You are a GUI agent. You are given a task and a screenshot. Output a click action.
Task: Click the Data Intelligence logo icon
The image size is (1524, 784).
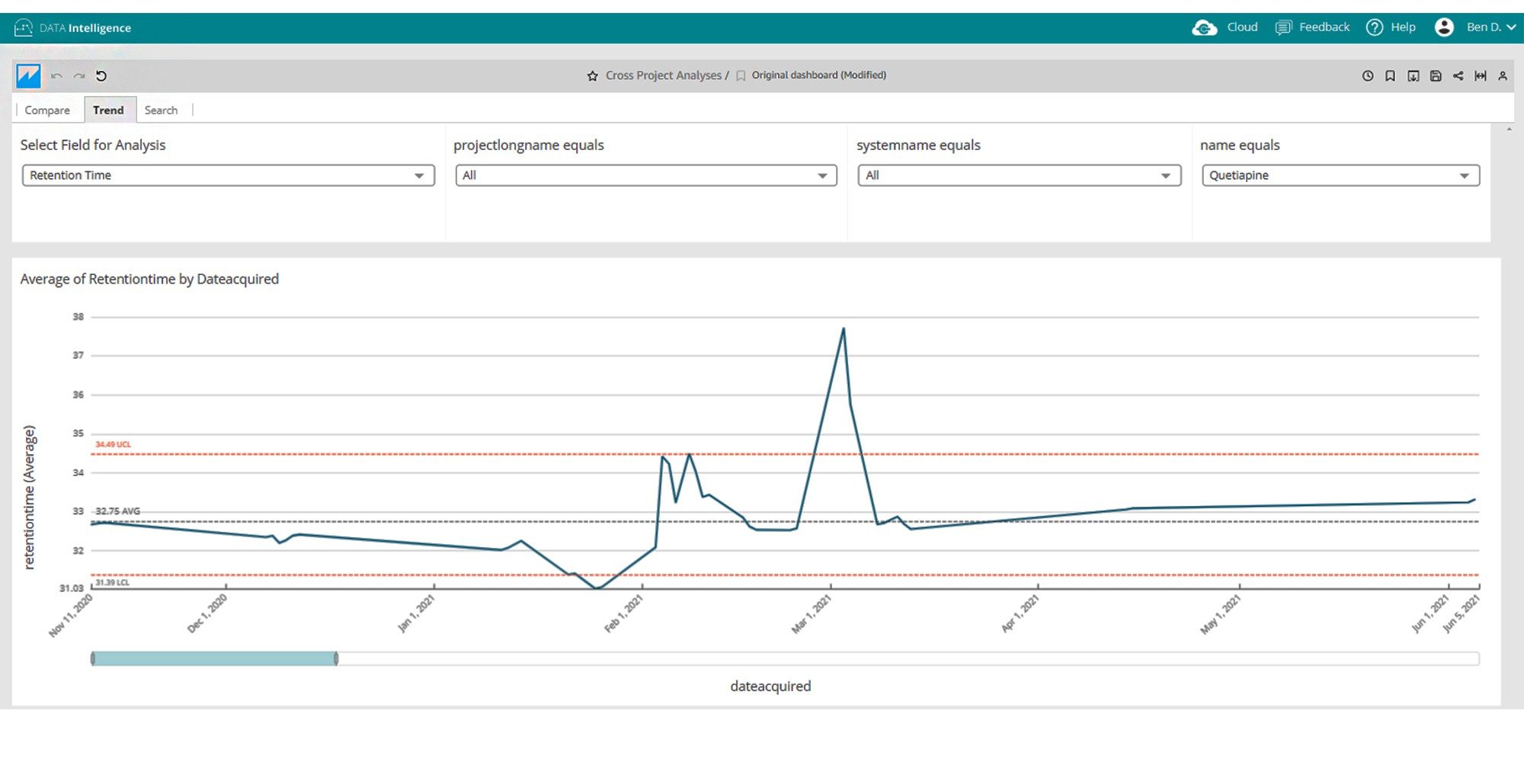[x=24, y=28]
